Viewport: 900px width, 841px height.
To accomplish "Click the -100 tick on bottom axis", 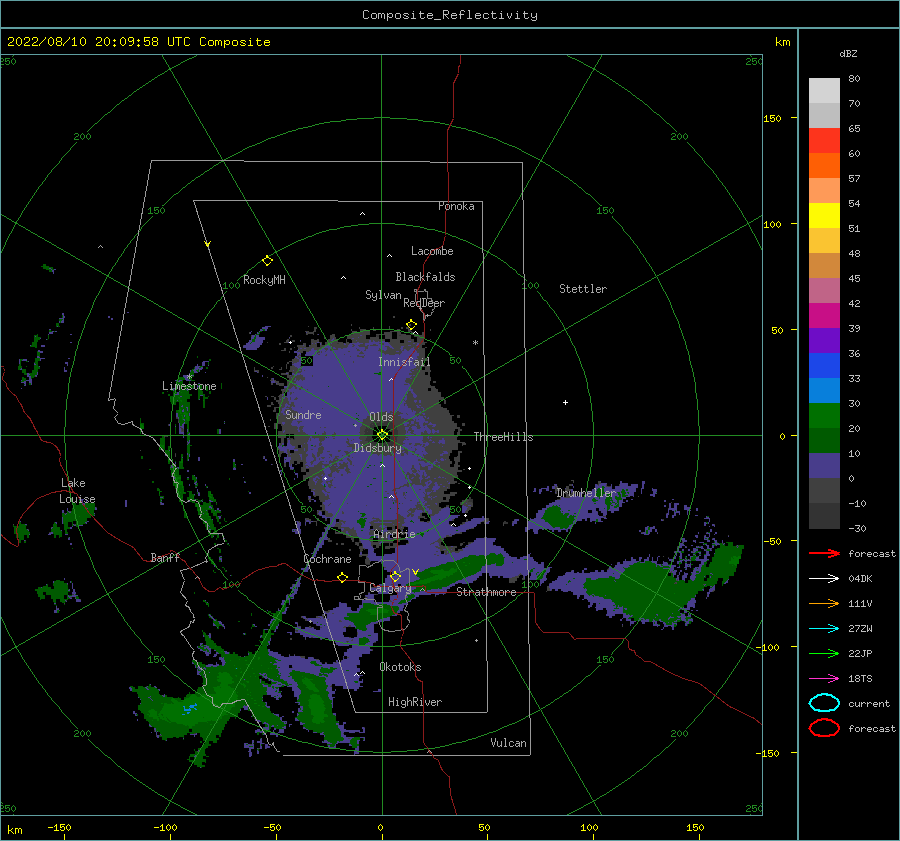I will point(165,828).
